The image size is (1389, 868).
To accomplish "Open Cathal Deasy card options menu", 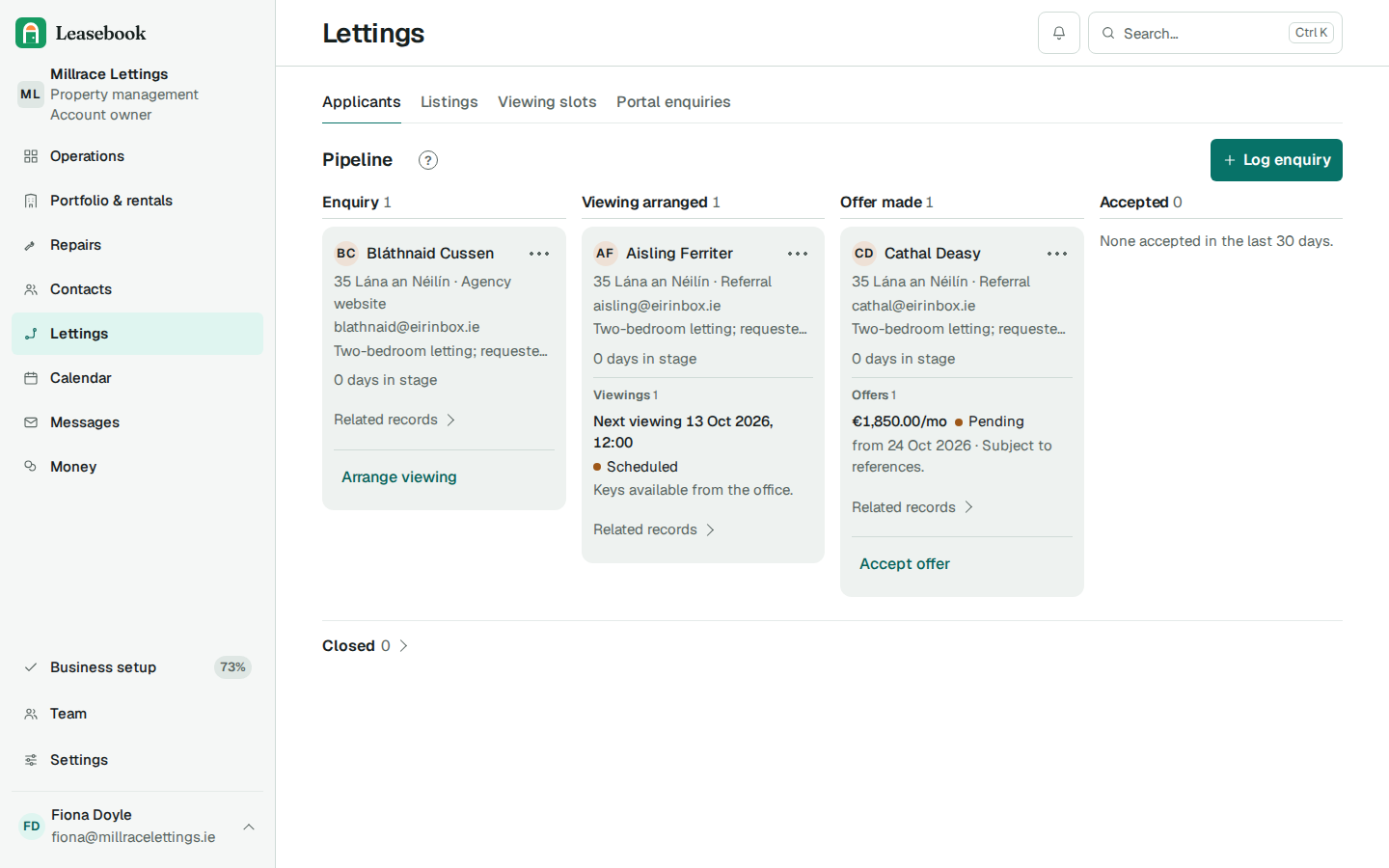I will [1057, 254].
